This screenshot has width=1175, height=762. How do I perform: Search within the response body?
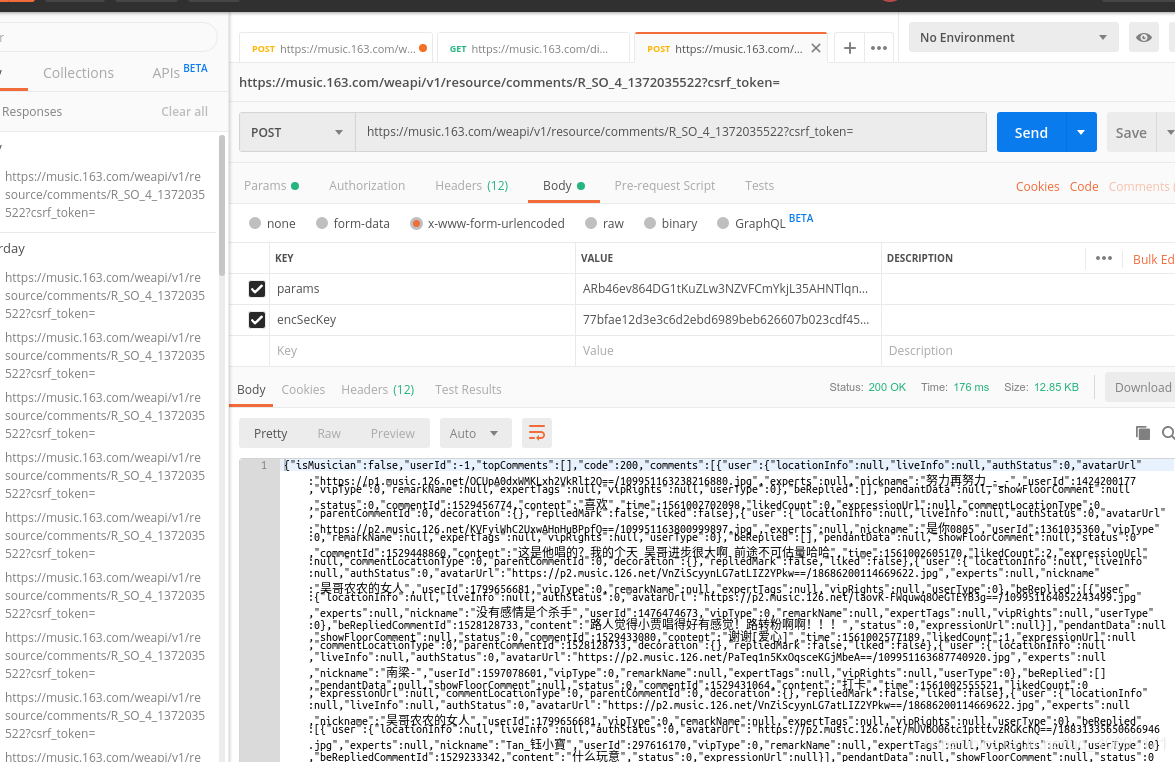(1168, 433)
